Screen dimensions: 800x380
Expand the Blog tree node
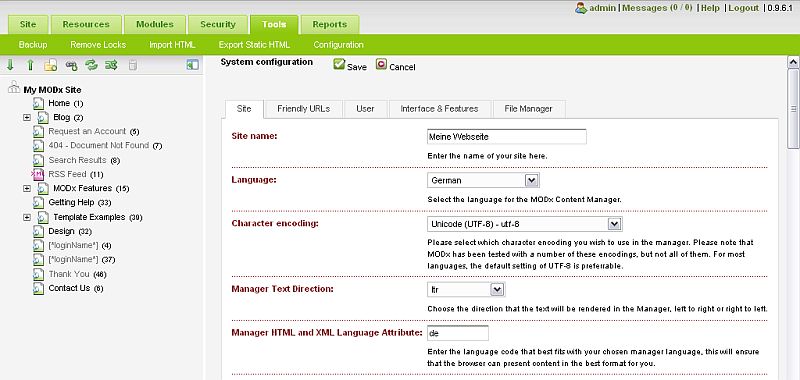(27, 118)
